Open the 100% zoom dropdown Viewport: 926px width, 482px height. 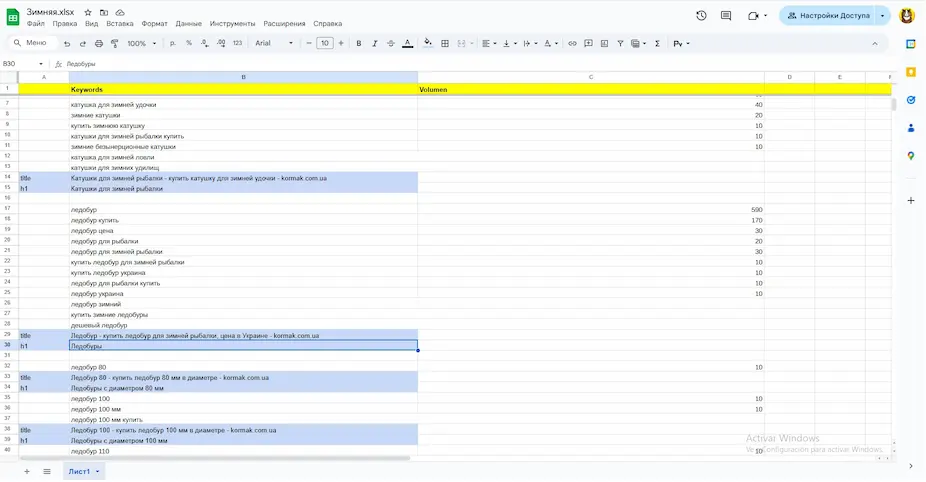tap(141, 44)
